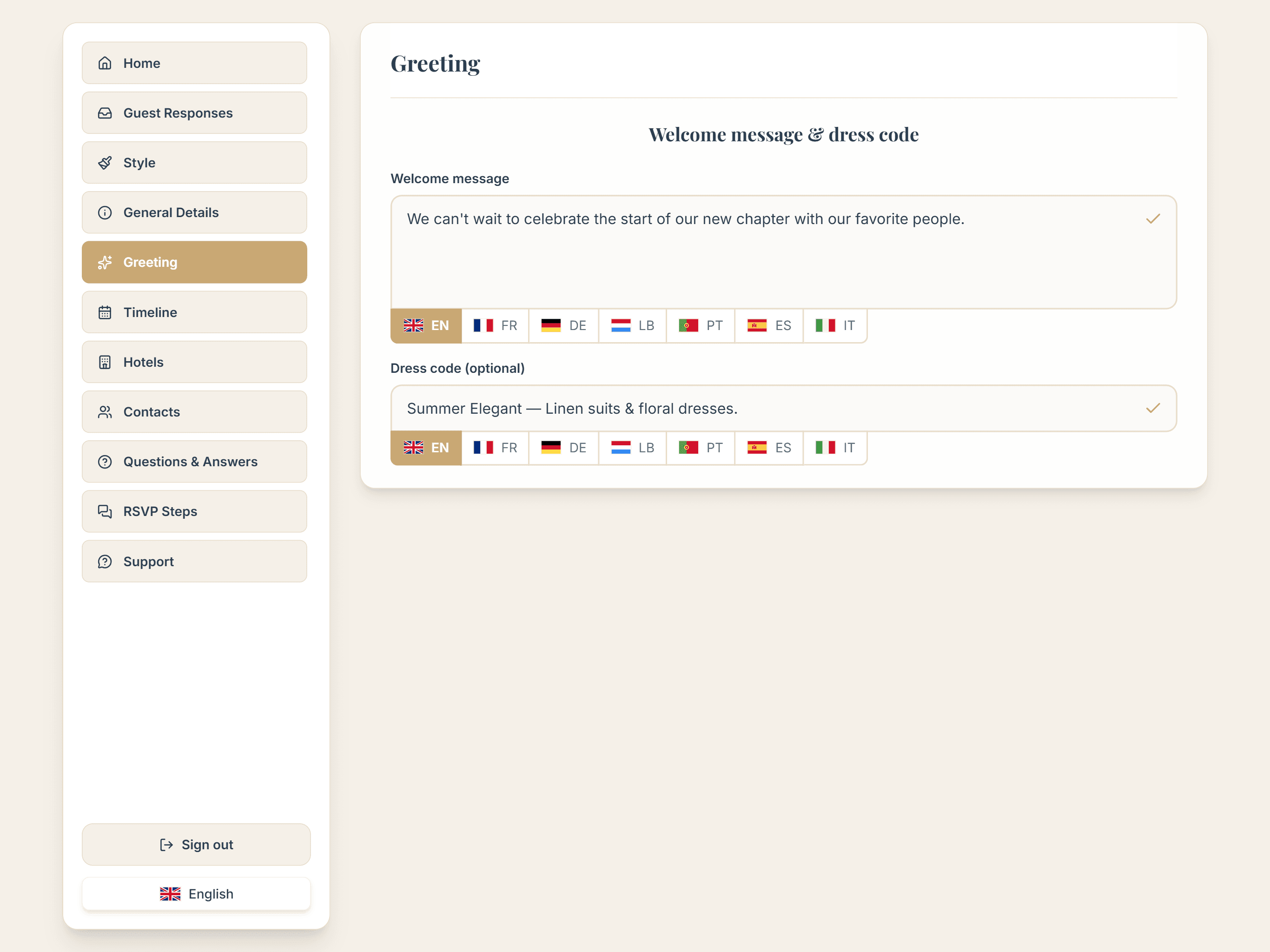Click the Home house icon
The image size is (1270, 952).
click(x=105, y=63)
